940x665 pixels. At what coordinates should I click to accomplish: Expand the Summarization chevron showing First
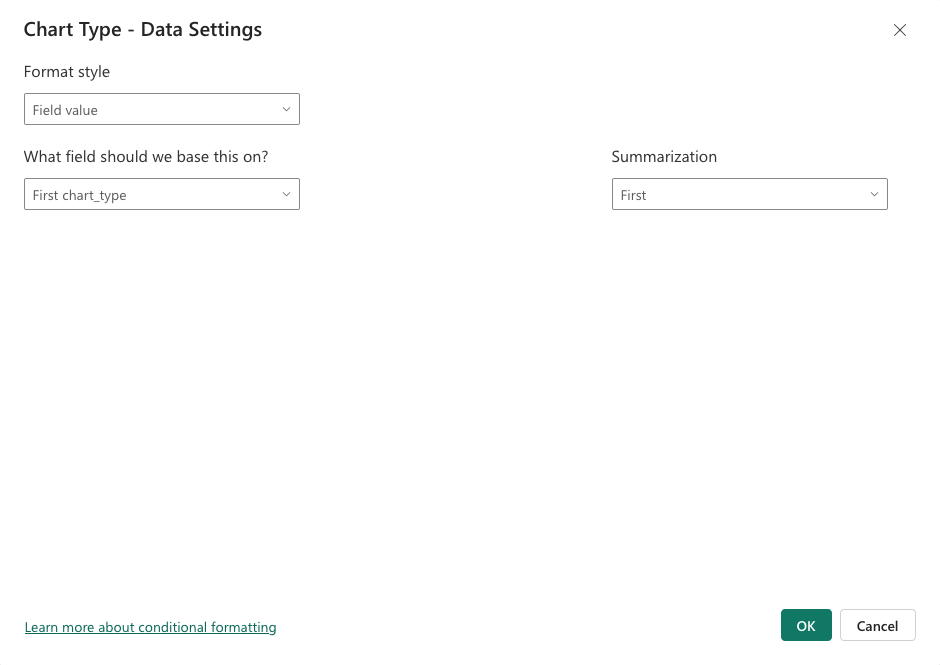point(874,194)
